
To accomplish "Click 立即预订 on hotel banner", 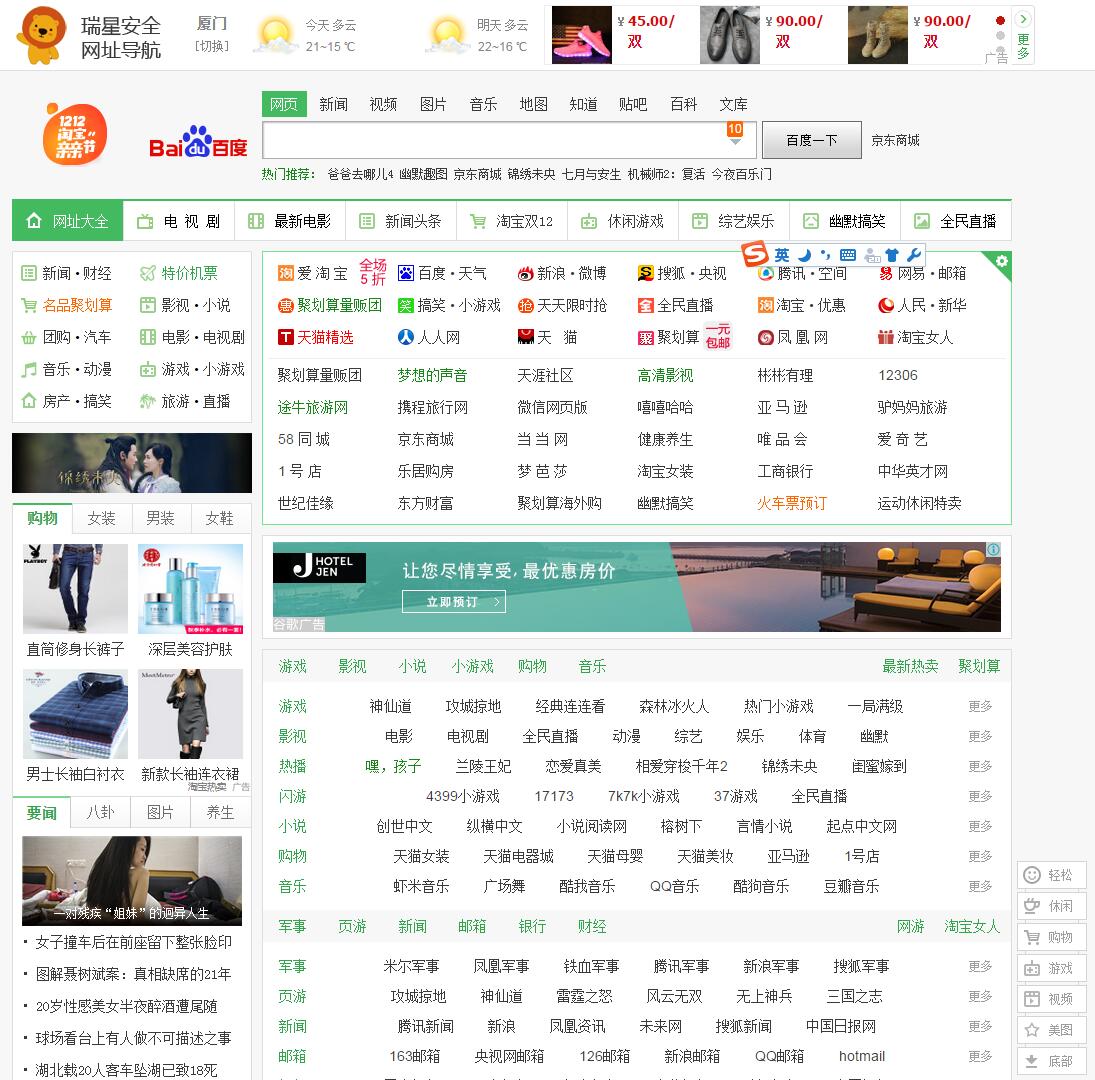I will click(x=454, y=602).
